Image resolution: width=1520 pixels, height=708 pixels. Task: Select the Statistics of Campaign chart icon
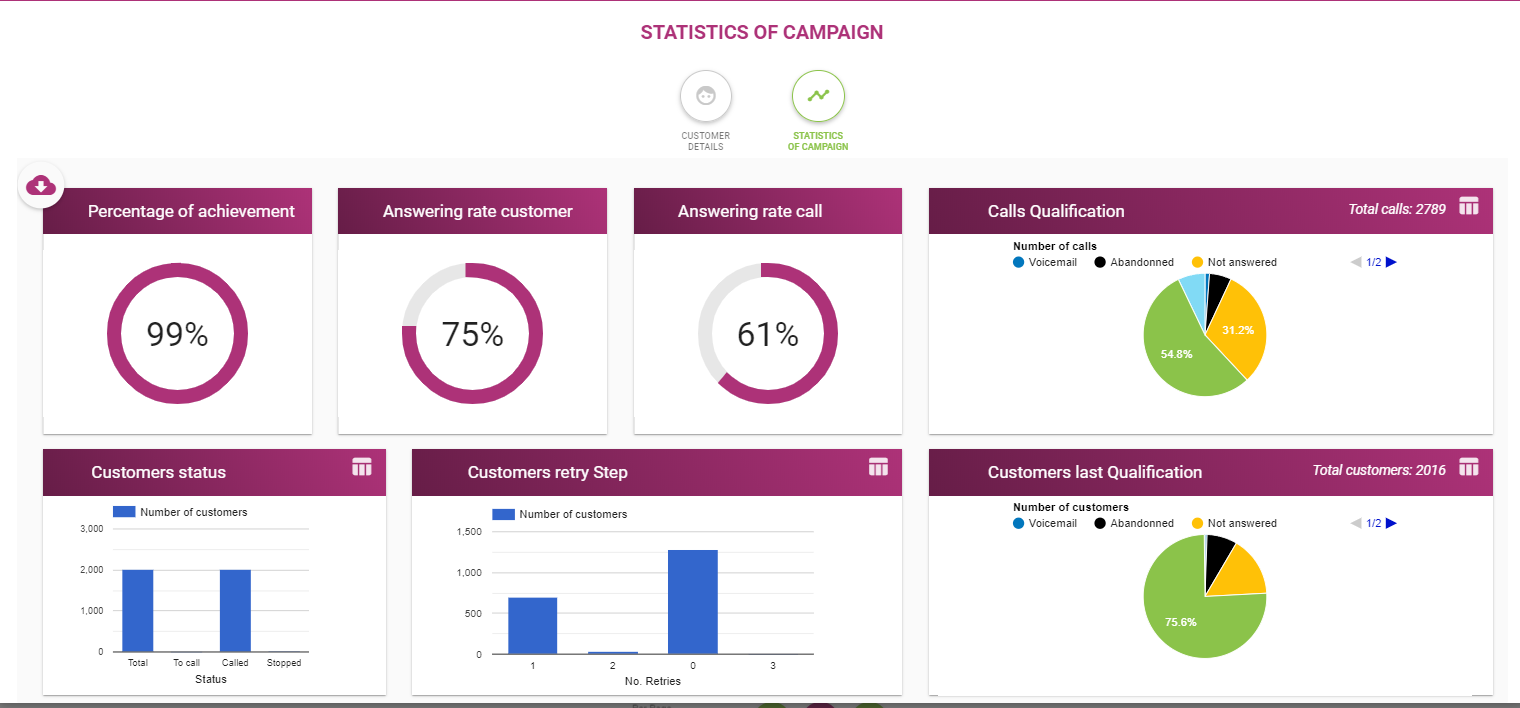(x=818, y=96)
